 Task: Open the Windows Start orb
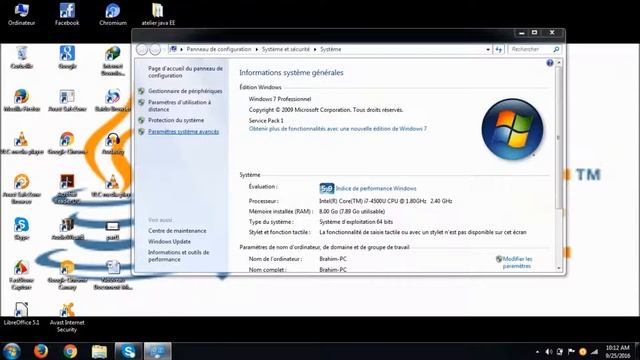[x=11, y=351]
